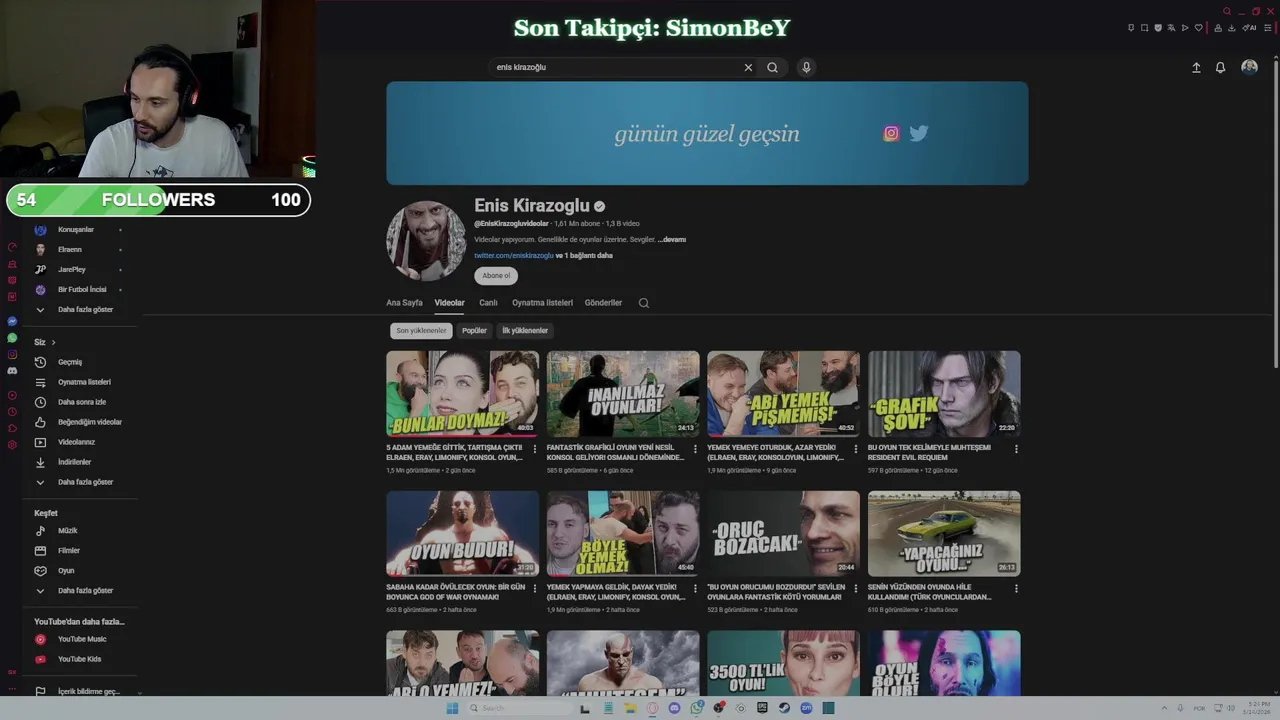Open Messenger in browser sidebar
The height and width of the screenshot is (720, 1280).
[12, 321]
